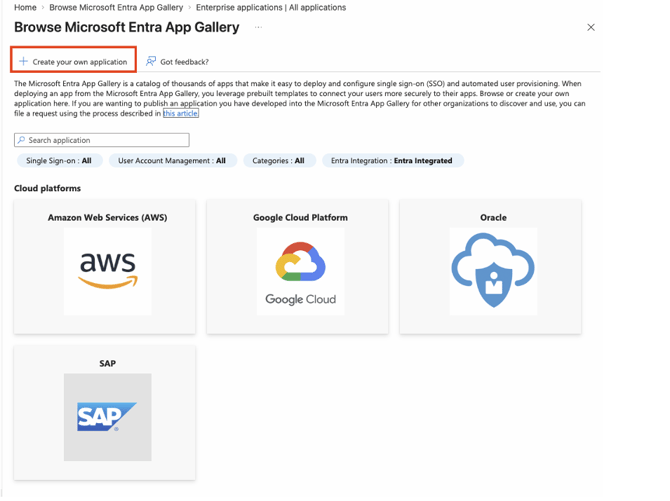This screenshot has width=670, height=501.
Task: Open the Single Sign-on filter
Action: click(59, 161)
